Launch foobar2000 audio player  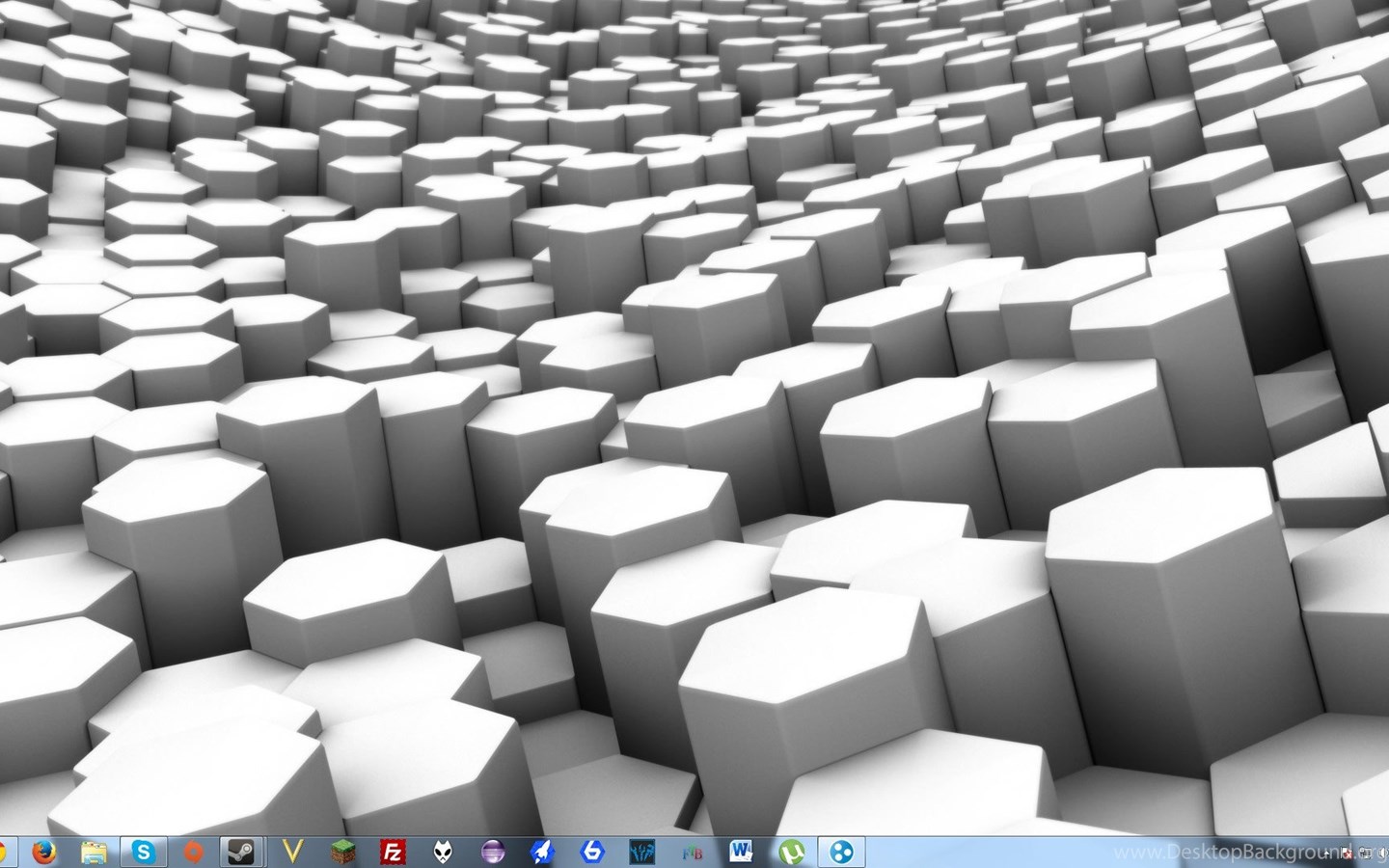443,853
